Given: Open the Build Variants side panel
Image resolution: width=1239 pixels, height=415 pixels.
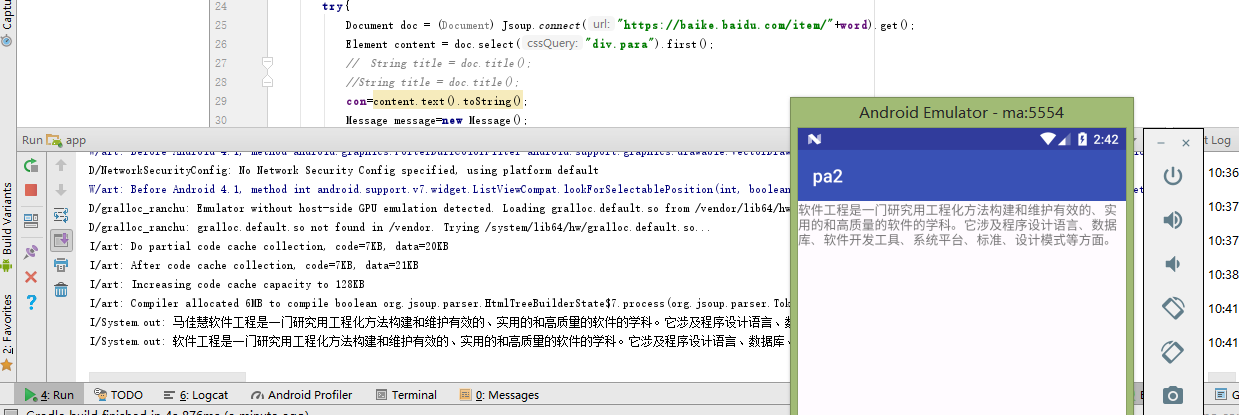Looking at the screenshot, I should pos(7,228).
